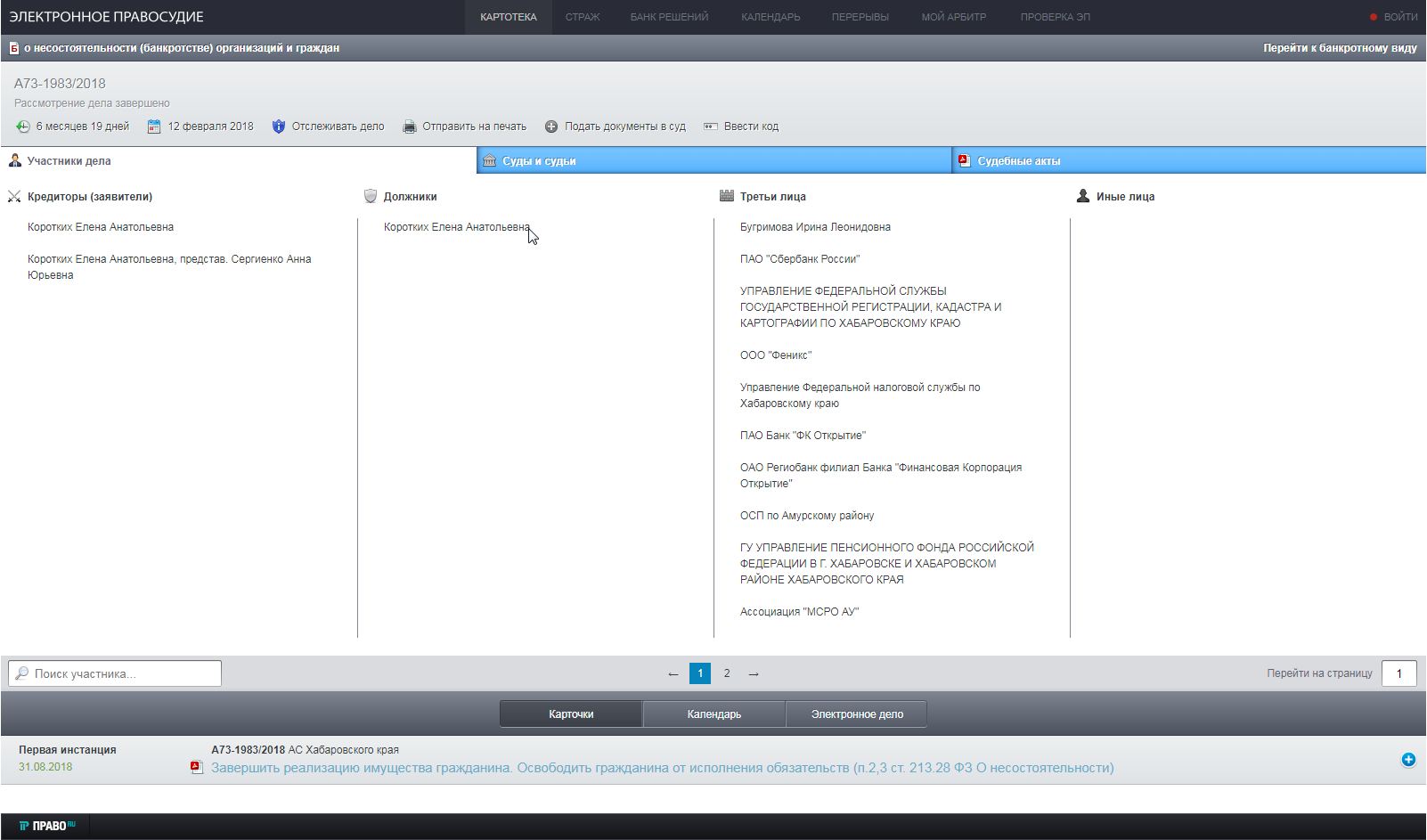This screenshot has width=1427, height=840.
Task: Expand the Первая инстанция row with plus button
Action: coord(1408,760)
